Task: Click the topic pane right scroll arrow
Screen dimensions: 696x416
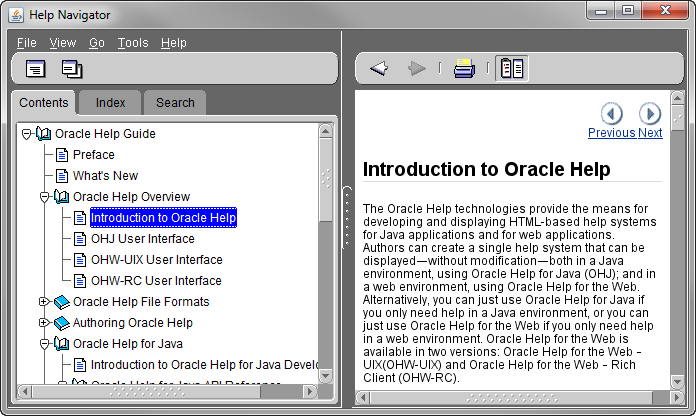Action: 677,397
